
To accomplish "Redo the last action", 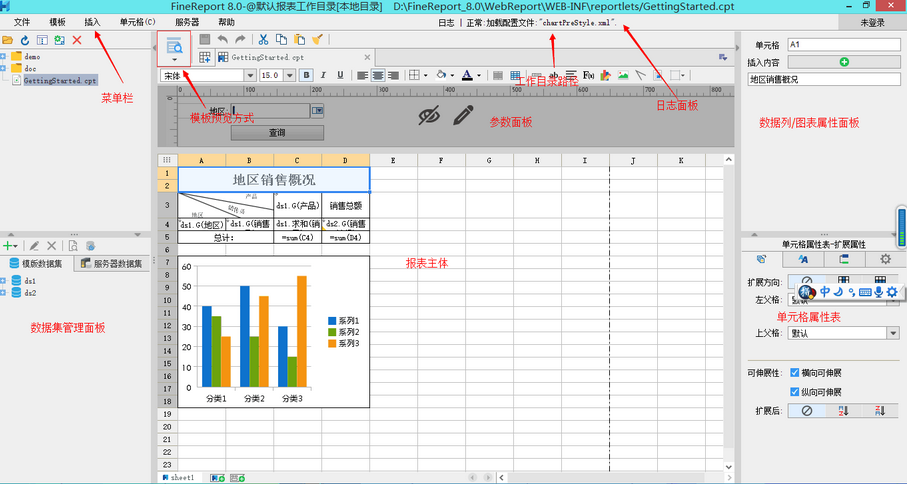I will [240, 39].
